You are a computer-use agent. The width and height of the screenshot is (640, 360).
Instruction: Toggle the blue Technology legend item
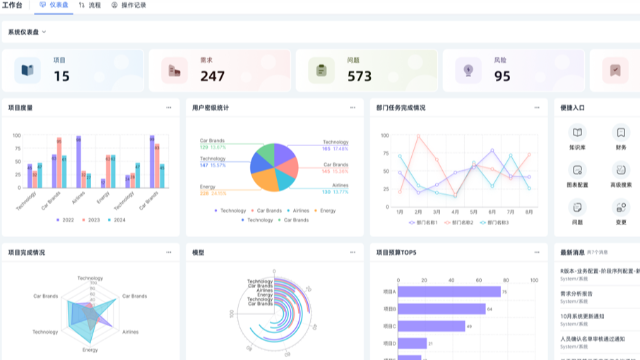pos(257,220)
